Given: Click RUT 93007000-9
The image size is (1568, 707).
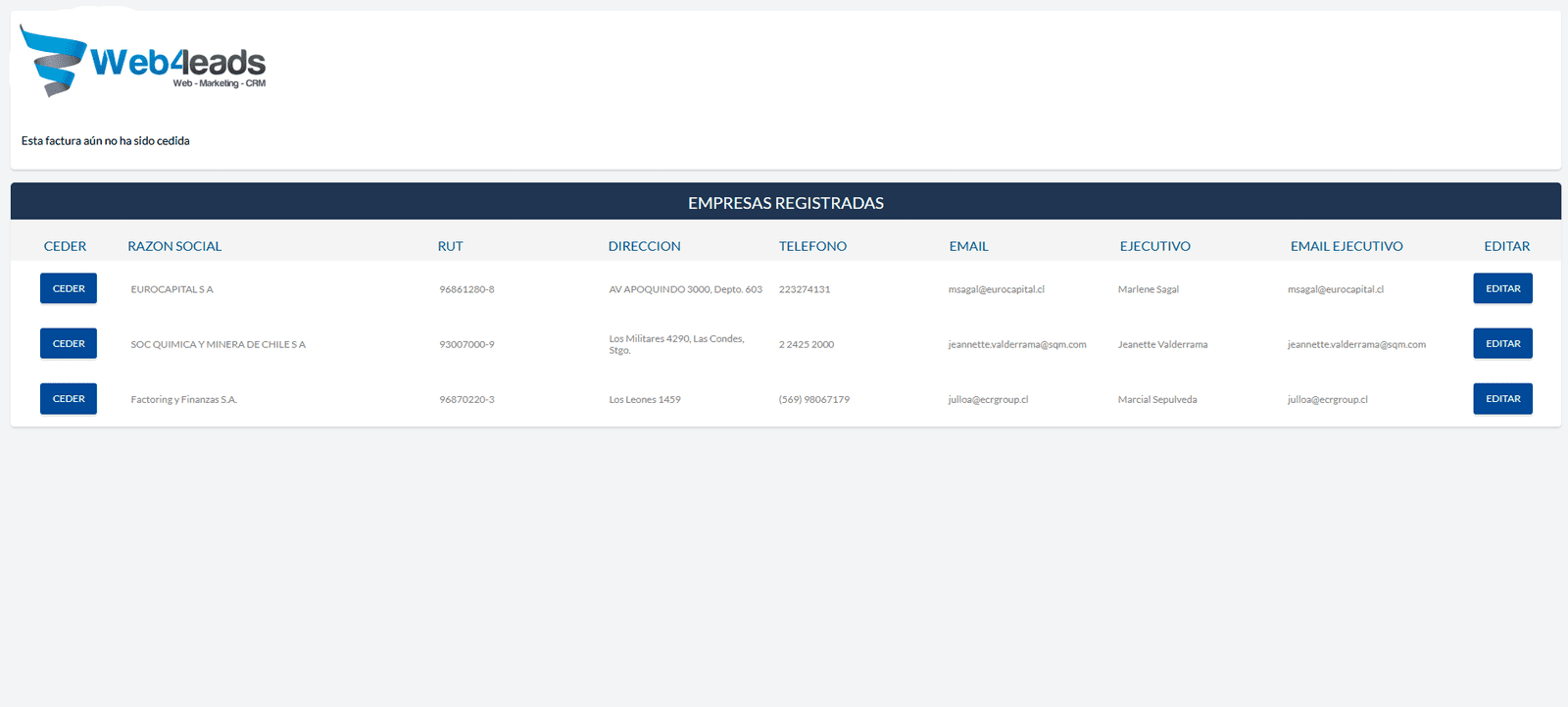Looking at the screenshot, I should pyautogui.click(x=466, y=344).
